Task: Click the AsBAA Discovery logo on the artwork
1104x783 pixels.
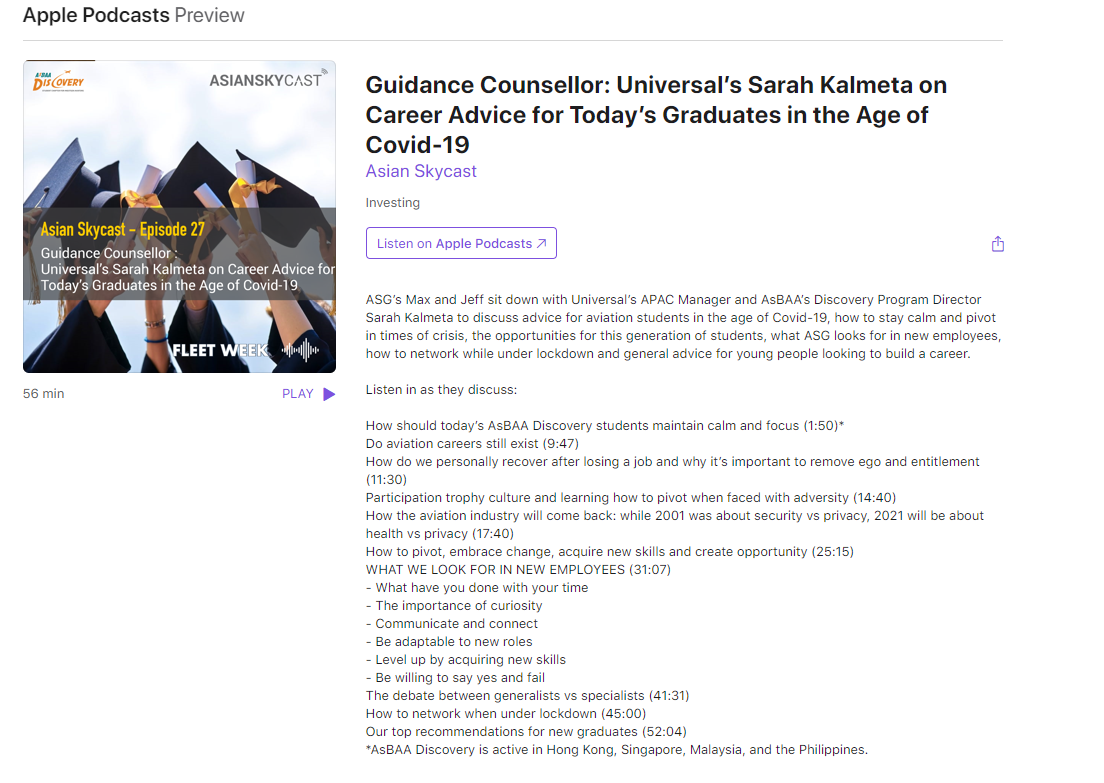Action: coord(59,80)
